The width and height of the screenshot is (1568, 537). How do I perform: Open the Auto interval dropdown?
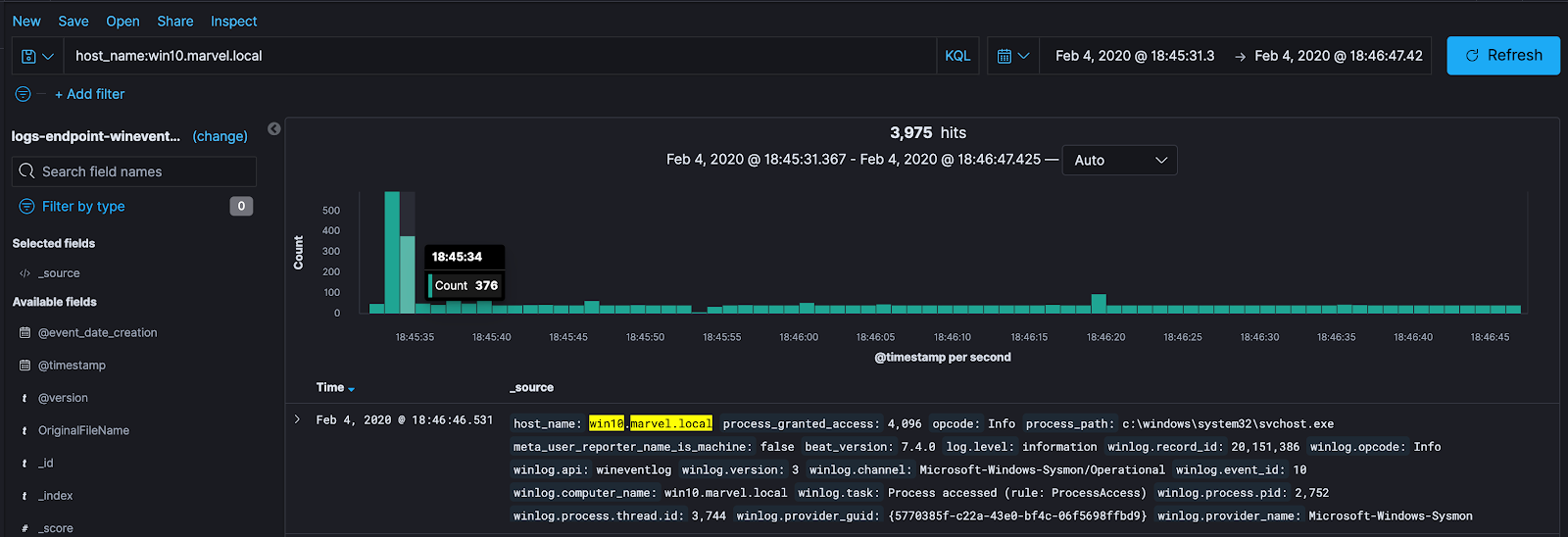pyautogui.click(x=1119, y=160)
